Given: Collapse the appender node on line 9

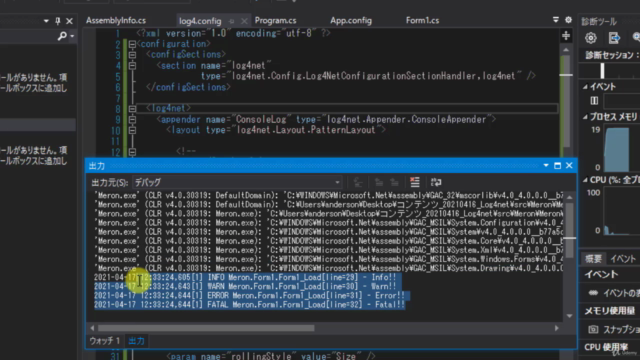Looking at the screenshot, I should (x=132, y=120).
